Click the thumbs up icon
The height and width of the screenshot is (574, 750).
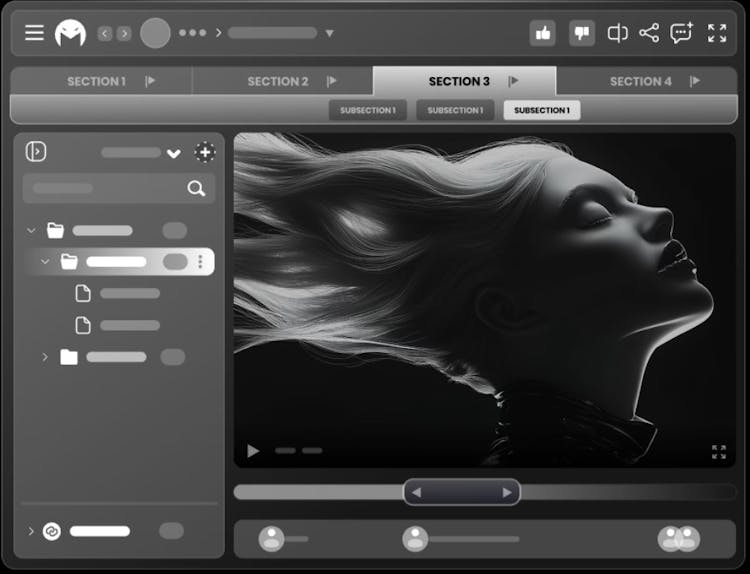543,33
